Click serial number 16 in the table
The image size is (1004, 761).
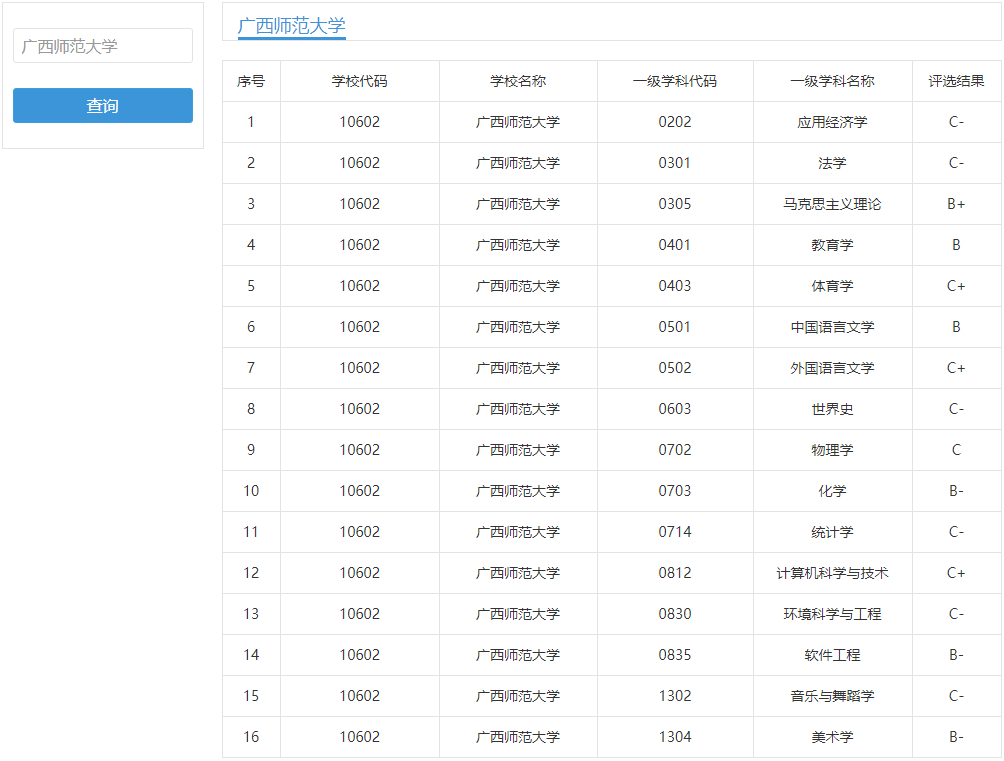click(x=251, y=737)
